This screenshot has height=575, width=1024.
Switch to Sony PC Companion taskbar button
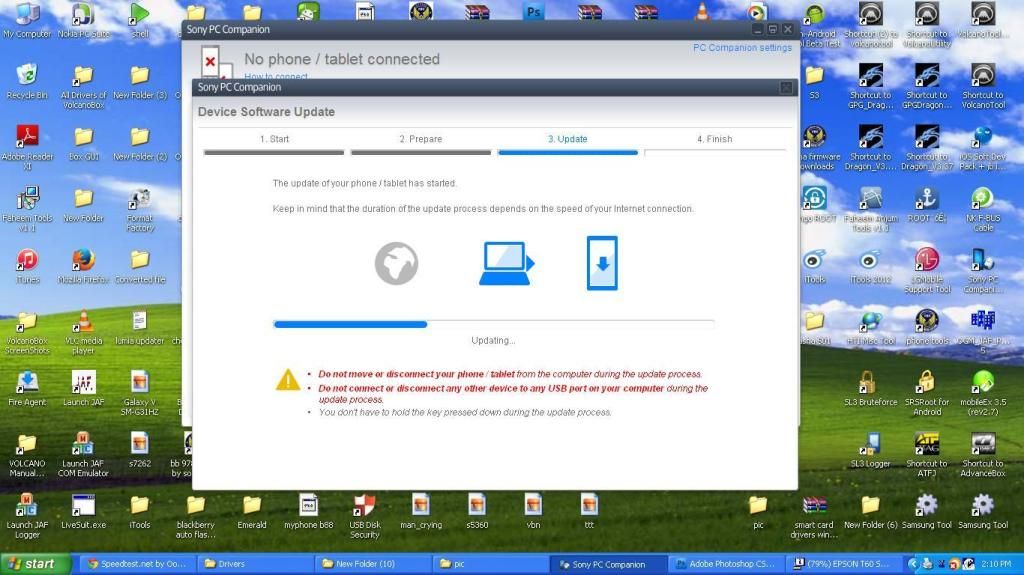click(608, 564)
